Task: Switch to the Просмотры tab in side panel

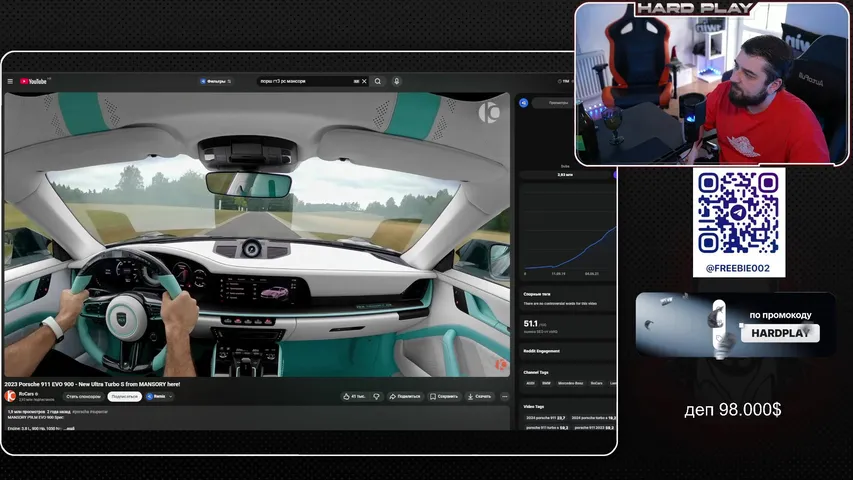Action: pos(559,102)
